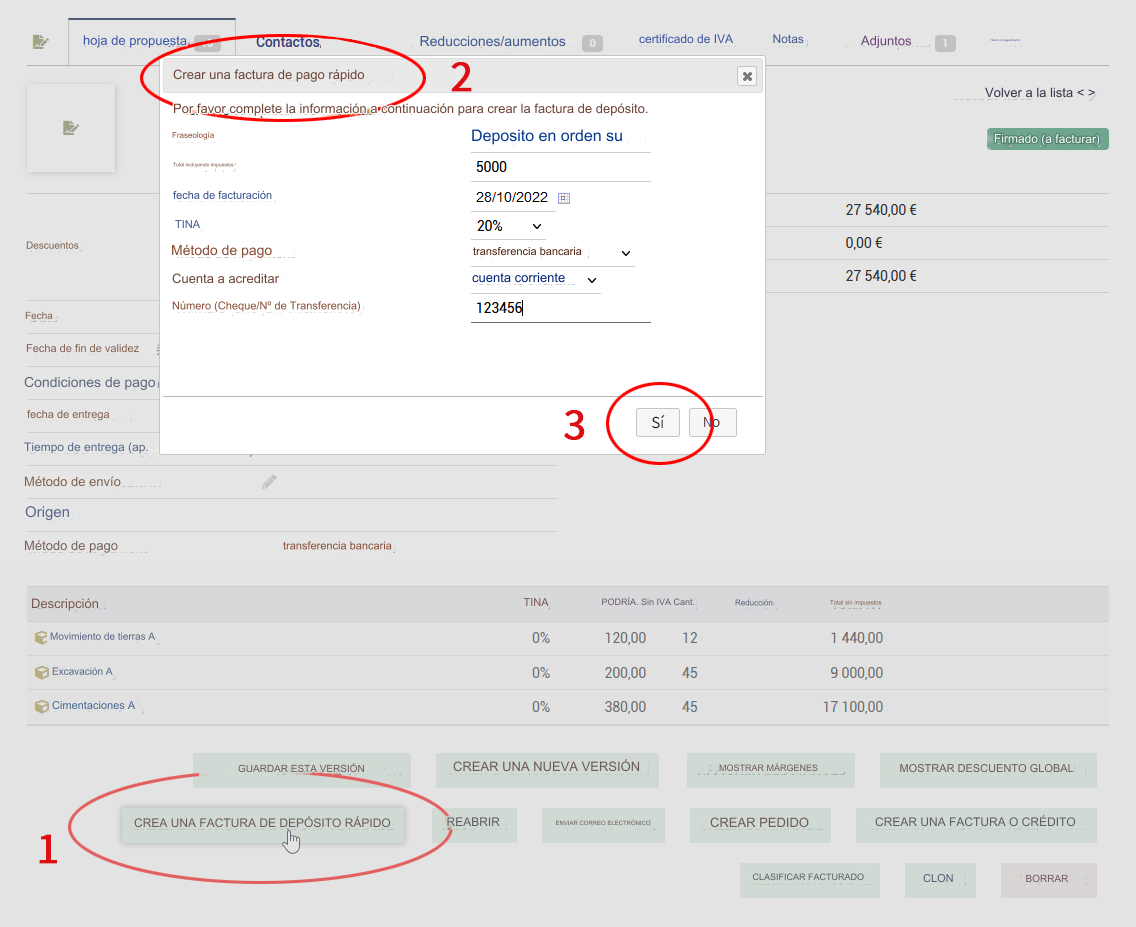Click GUARDAR ESTA VERSIÓN button
Image resolution: width=1136 pixels, height=927 pixels.
click(301, 769)
